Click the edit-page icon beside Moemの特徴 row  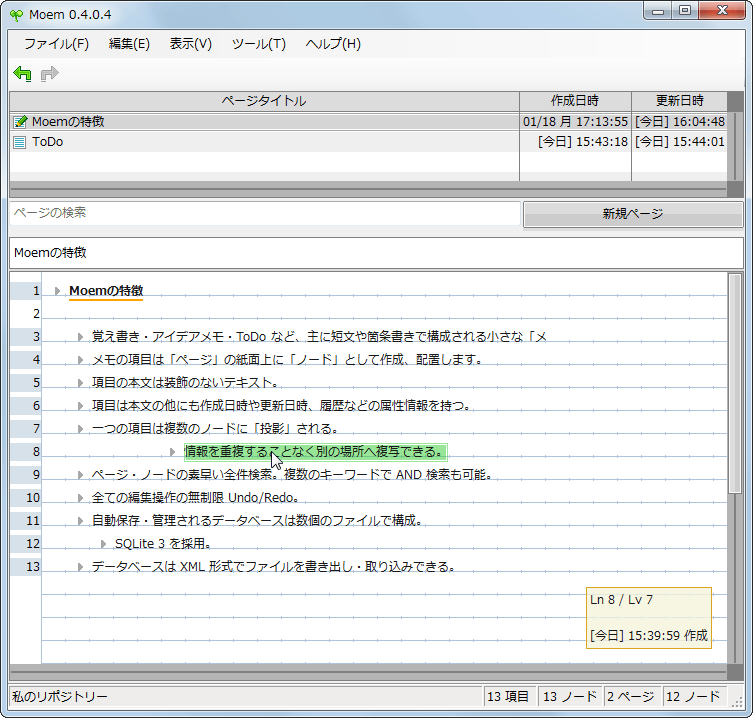coord(20,122)
